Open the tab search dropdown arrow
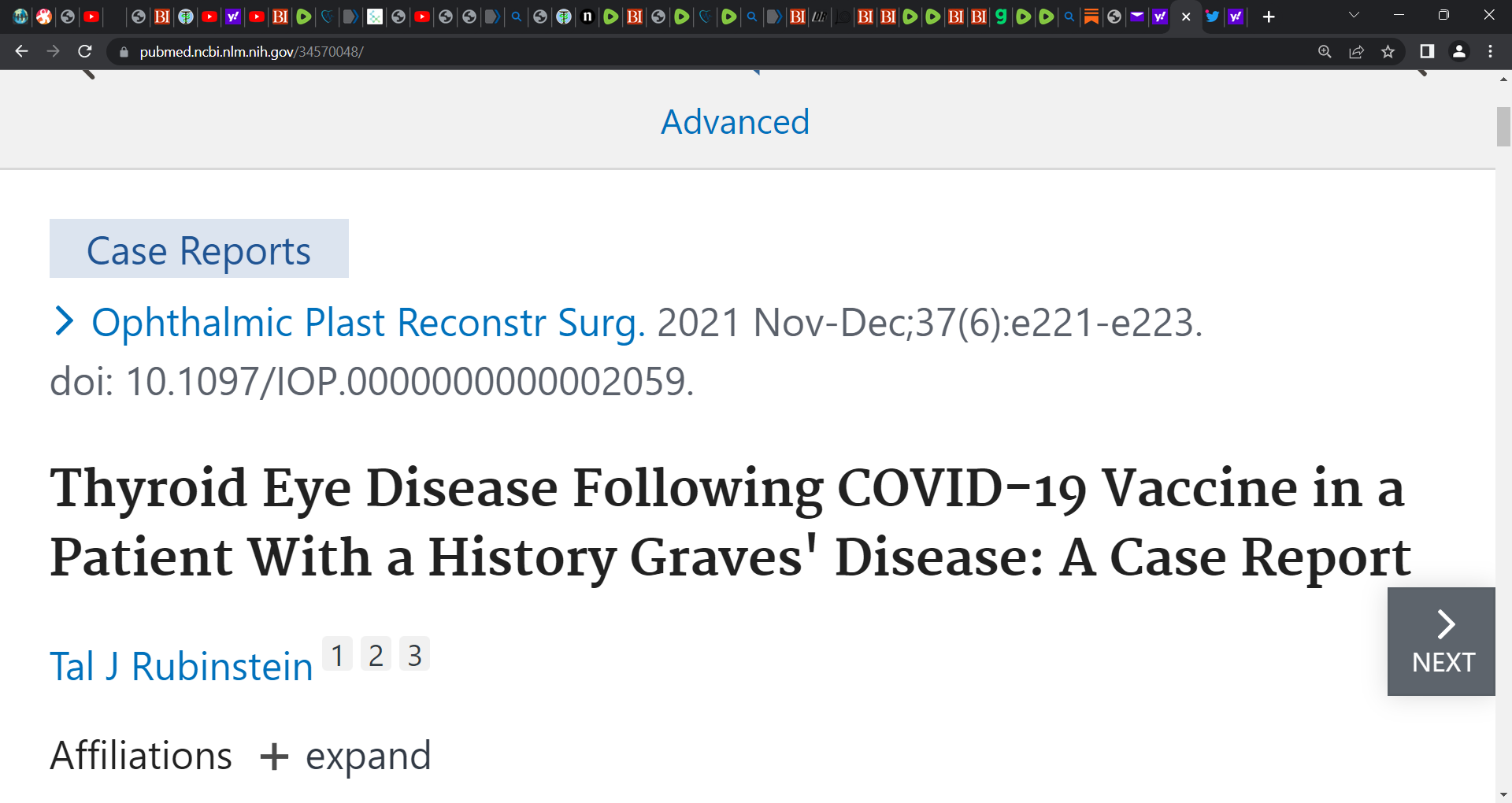 click(x=1354, y=15)
